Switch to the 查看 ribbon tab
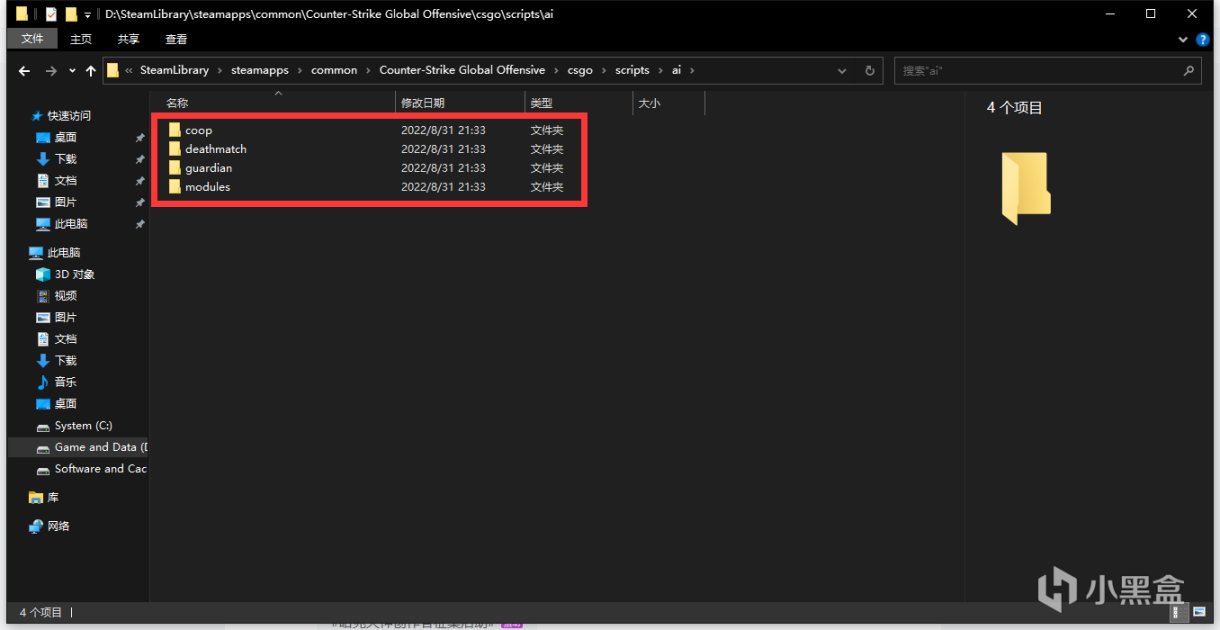The image size is (1220, 630). (x=176, y=39)
